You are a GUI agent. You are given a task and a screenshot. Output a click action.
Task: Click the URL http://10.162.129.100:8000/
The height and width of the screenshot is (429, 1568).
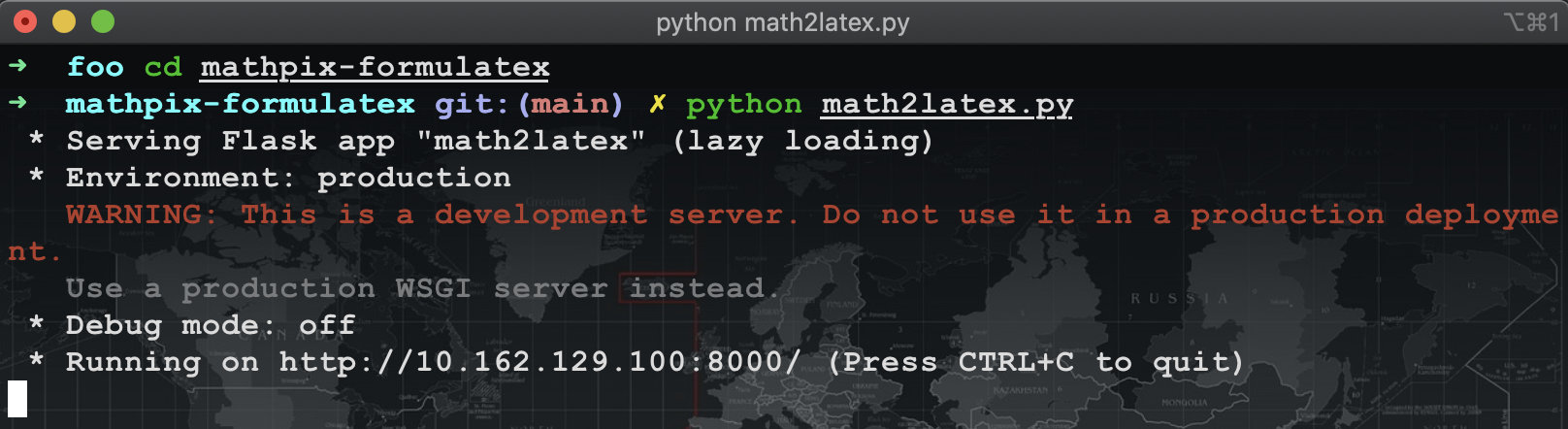click(x=540, y=362)
